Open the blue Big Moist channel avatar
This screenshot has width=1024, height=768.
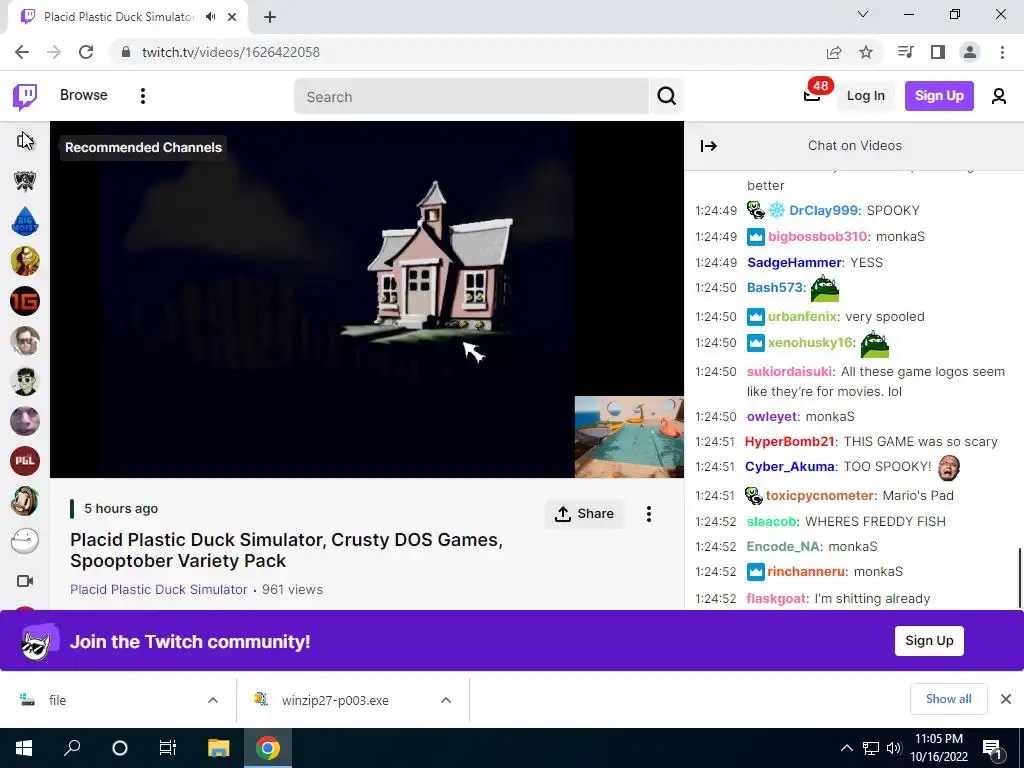pyautogui.click(x=25, y=221)
